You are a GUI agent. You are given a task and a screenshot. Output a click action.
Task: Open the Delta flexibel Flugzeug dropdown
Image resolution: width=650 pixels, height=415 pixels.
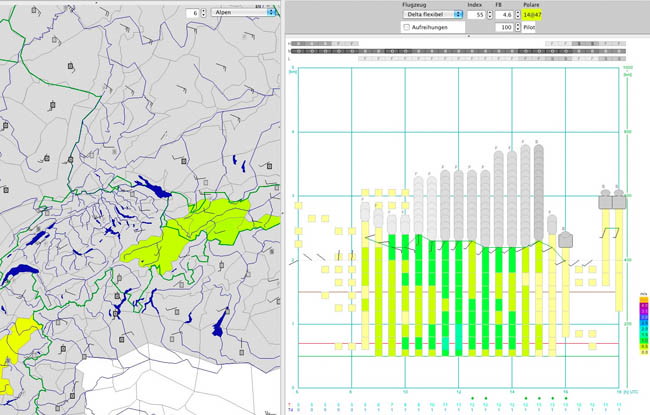[x=433, y=15]
